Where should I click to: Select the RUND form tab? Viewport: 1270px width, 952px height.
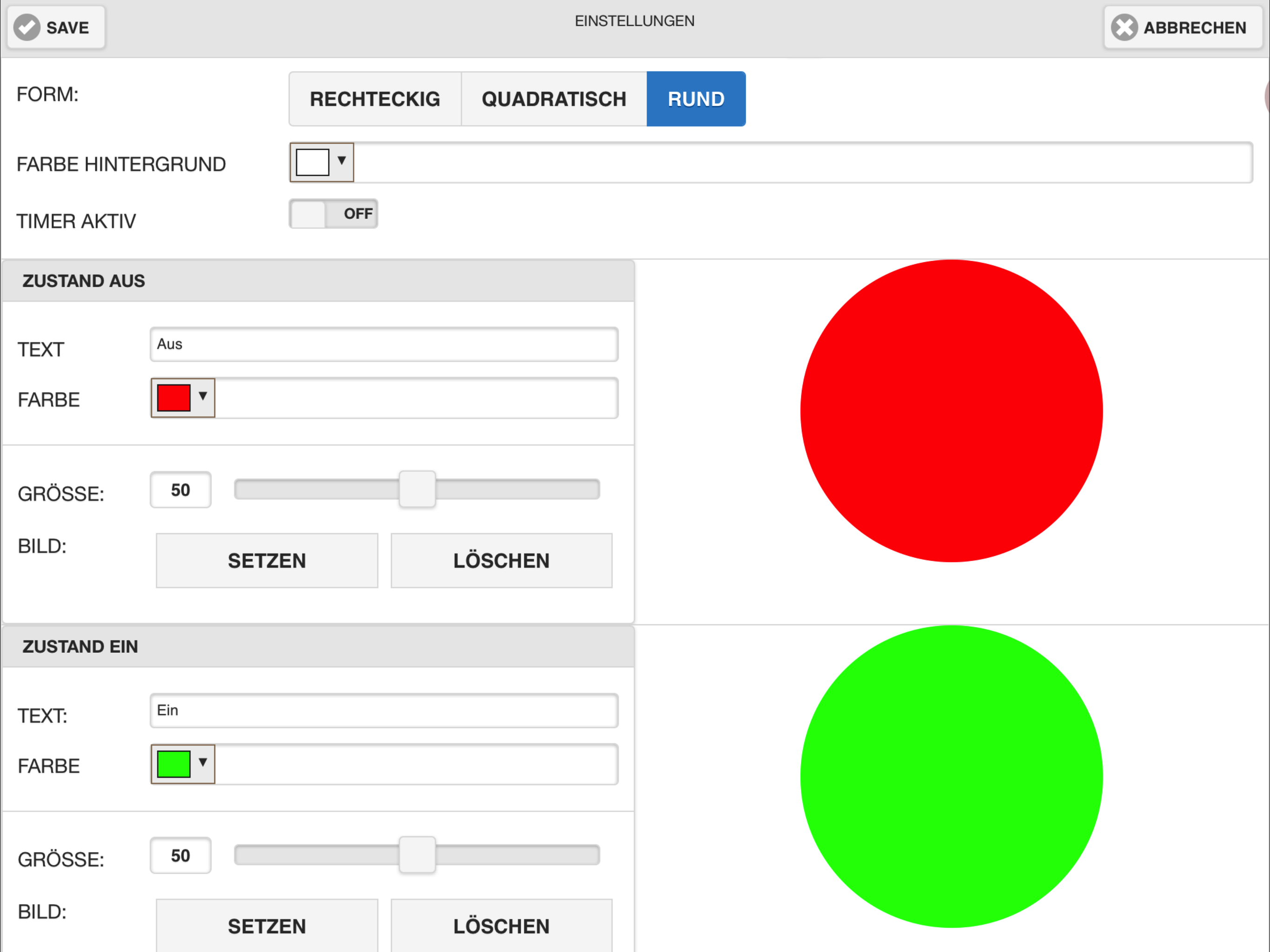click(x=696, y=99)
